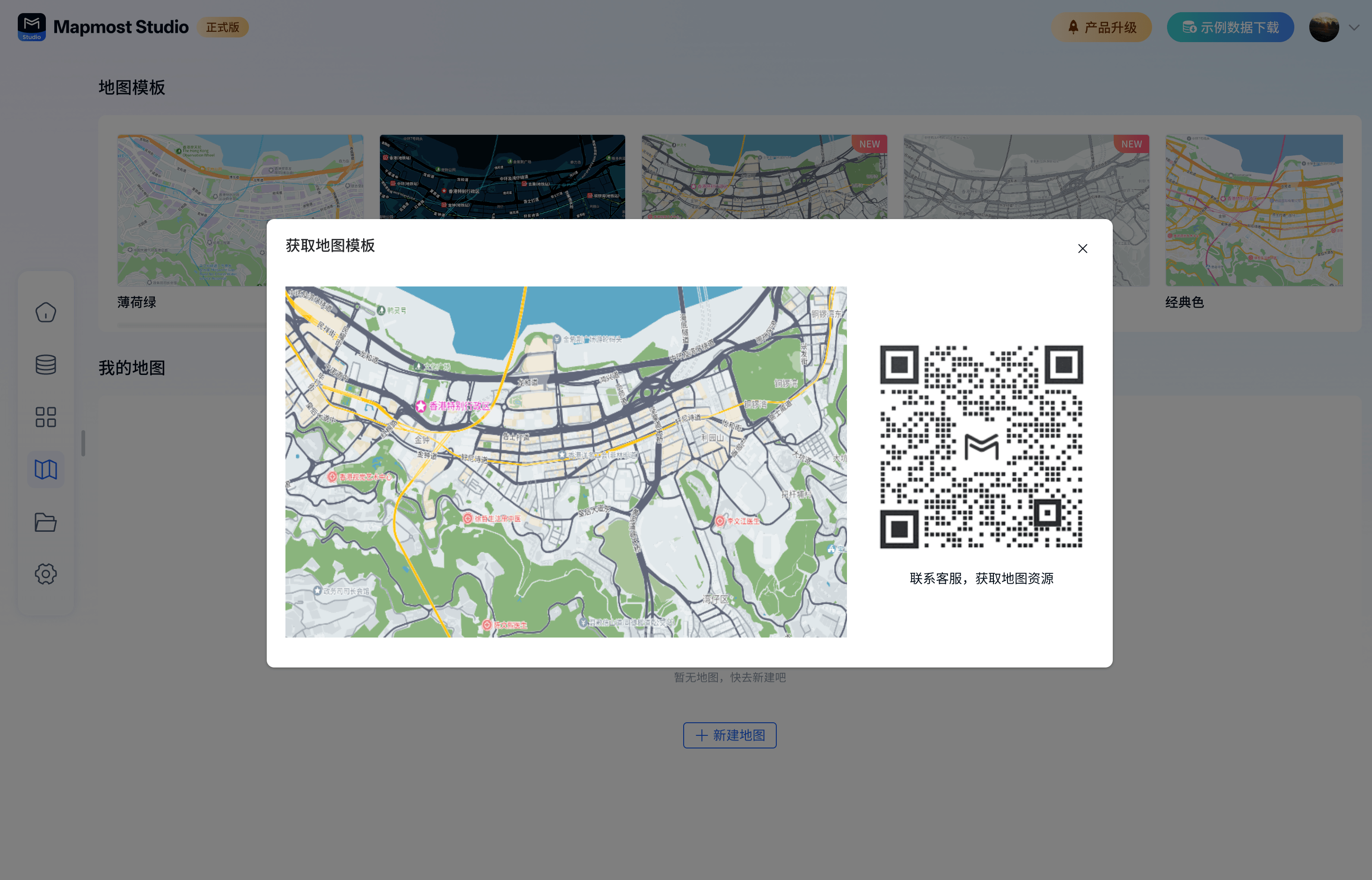Click the 产品升级 button
This screenshot has height=880, width=1372.
1101,28
